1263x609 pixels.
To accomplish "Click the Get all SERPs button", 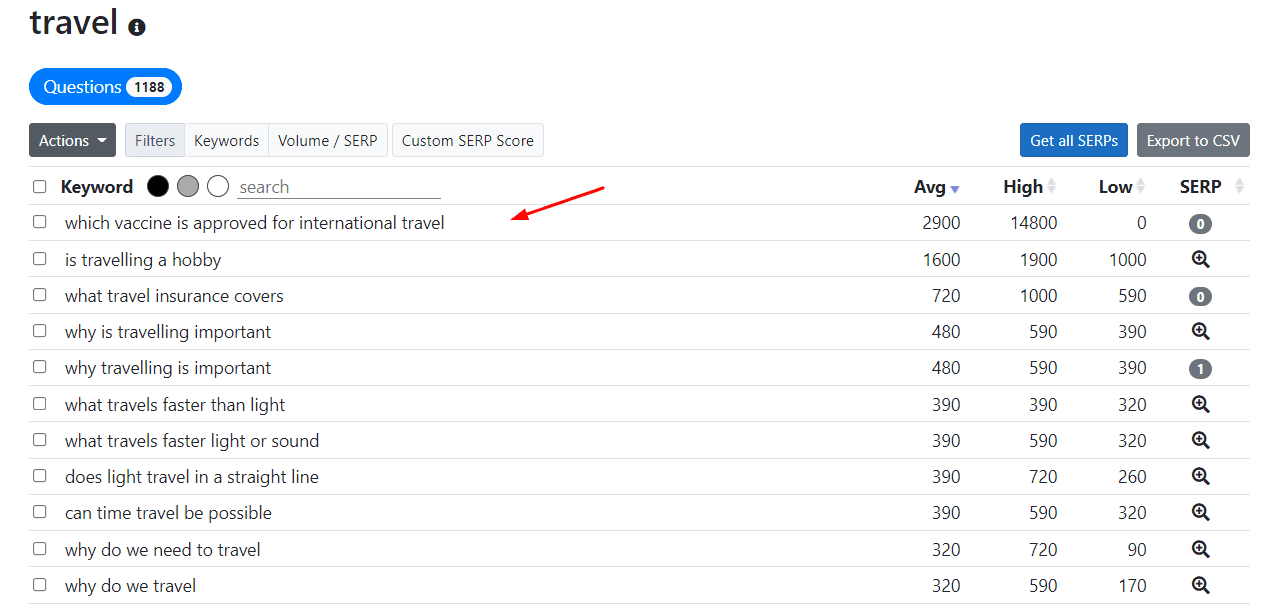I will click(x=1074, y=140).
